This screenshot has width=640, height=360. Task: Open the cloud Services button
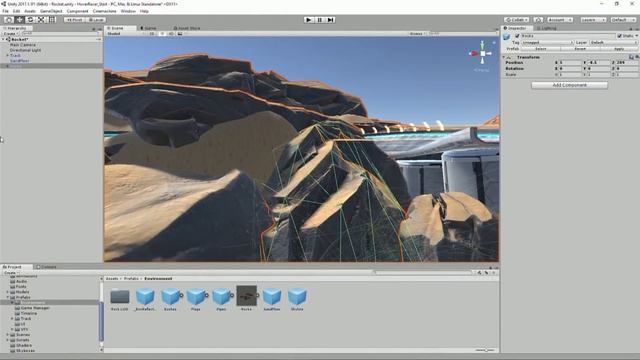point(538,20)
